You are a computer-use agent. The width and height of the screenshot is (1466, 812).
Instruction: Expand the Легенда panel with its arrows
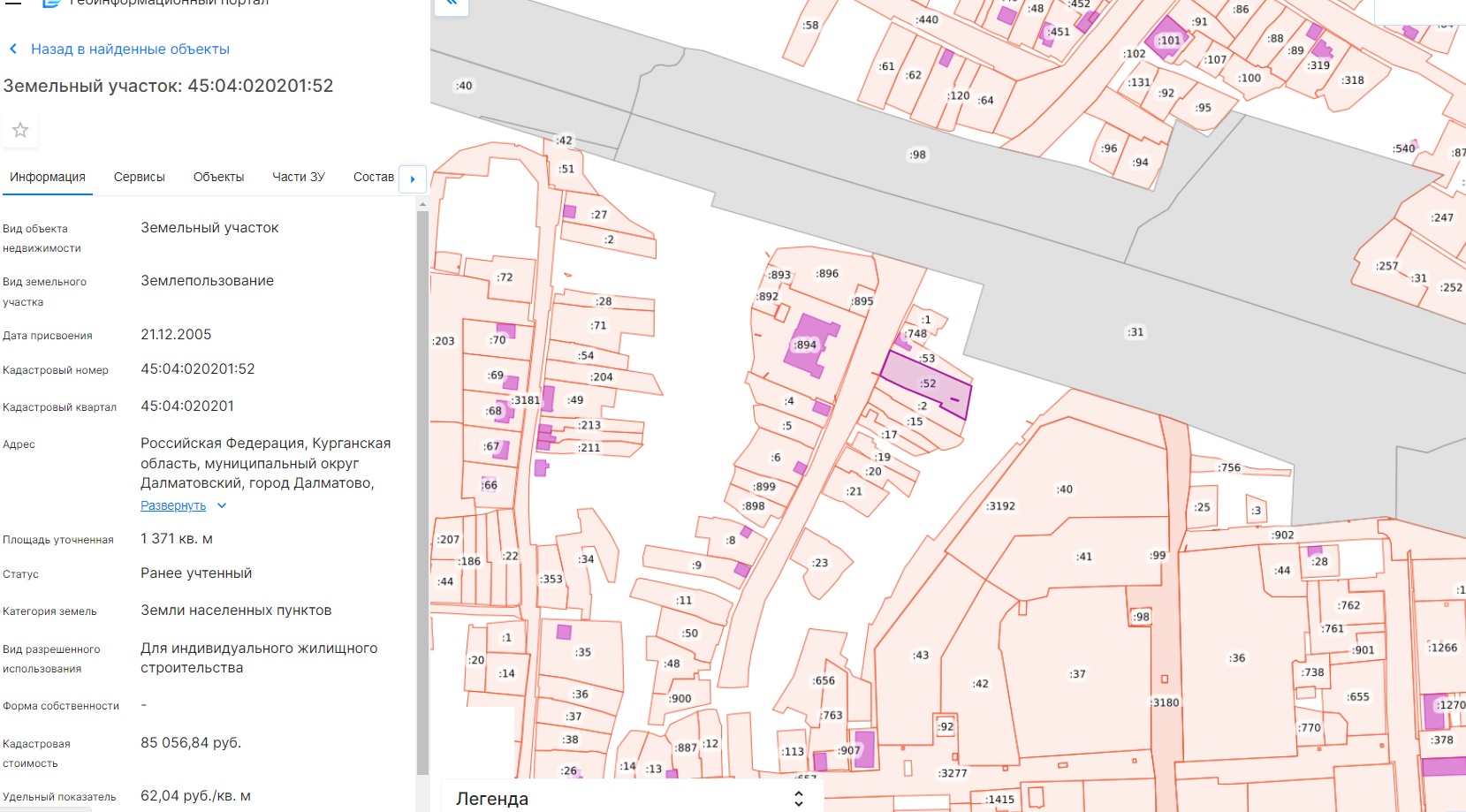[x=799, y=799]
